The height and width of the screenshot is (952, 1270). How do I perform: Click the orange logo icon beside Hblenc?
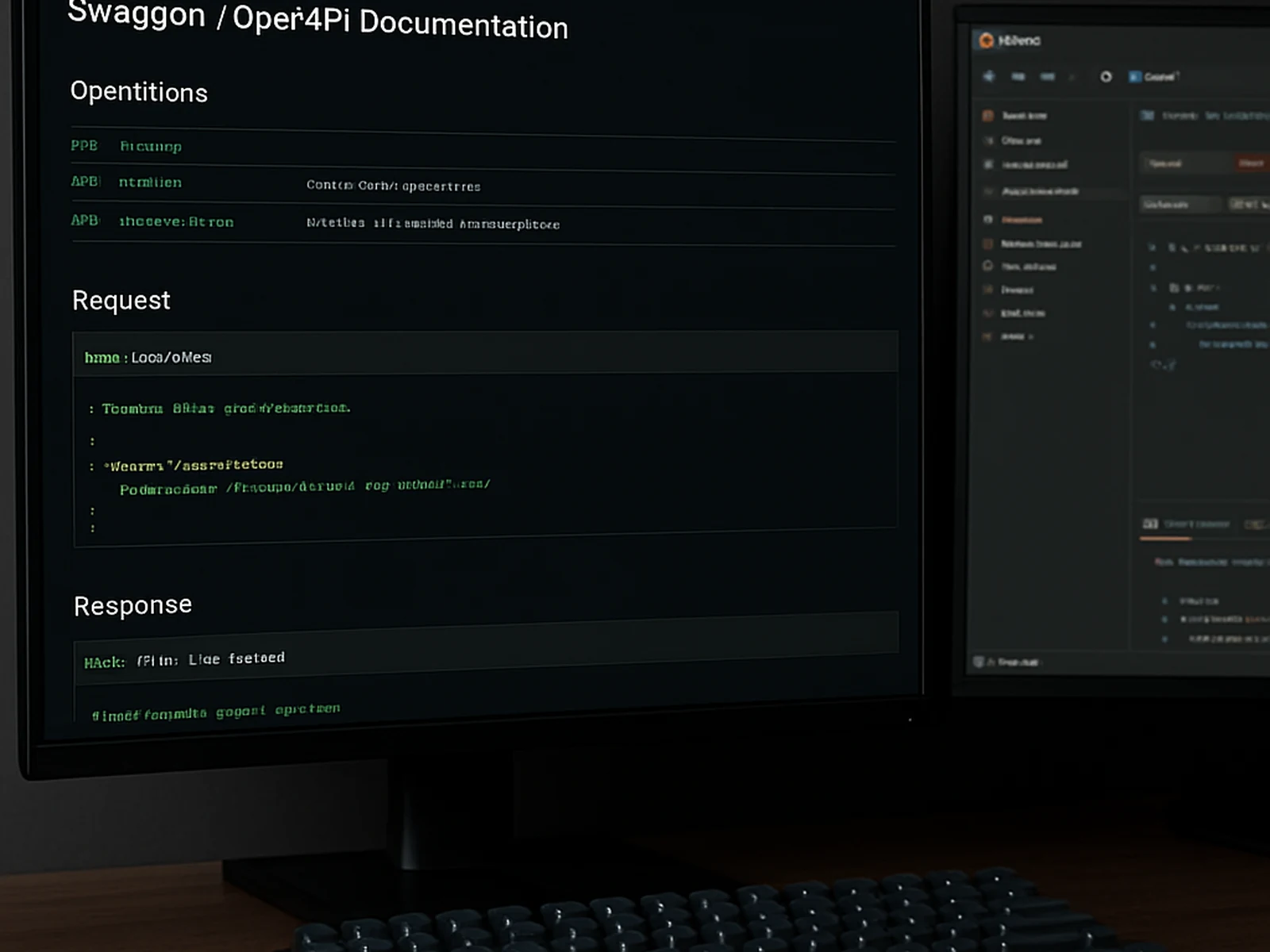(986, 40)
